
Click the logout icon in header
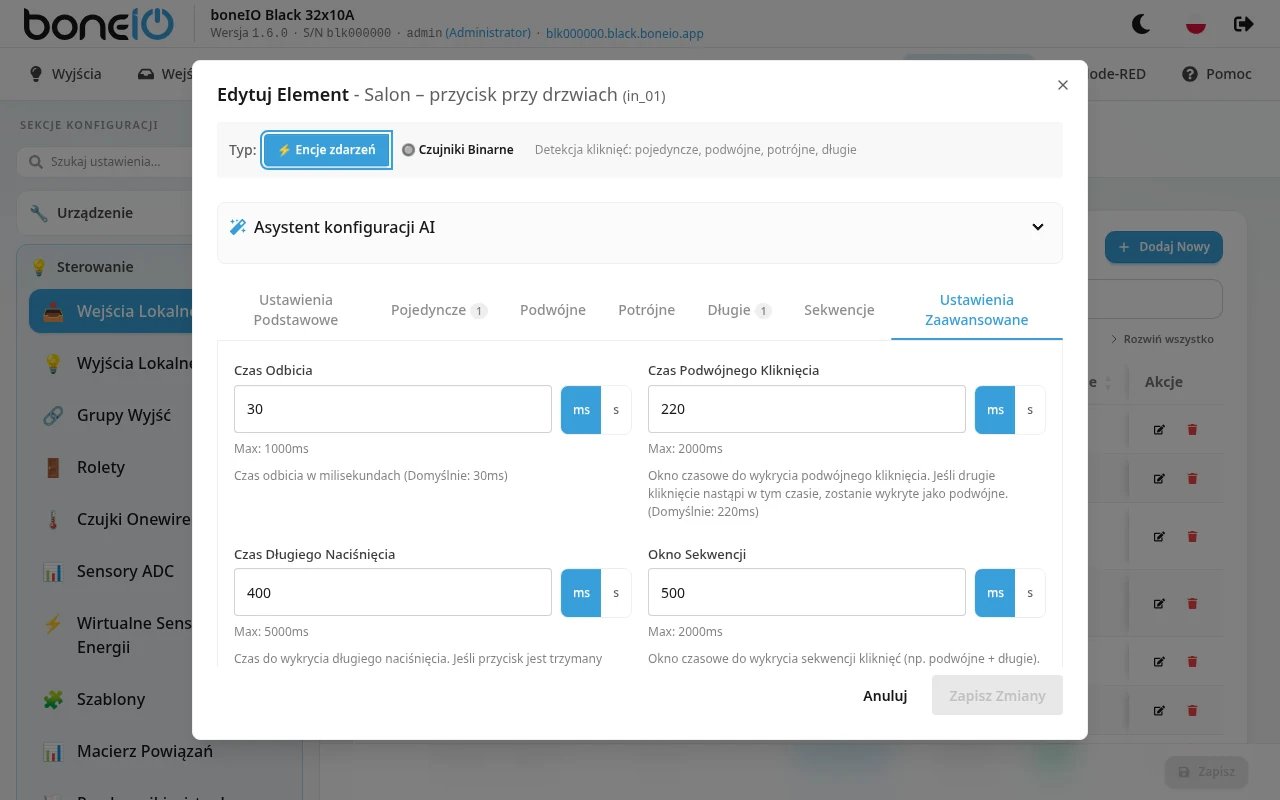tap(1244, 23)
